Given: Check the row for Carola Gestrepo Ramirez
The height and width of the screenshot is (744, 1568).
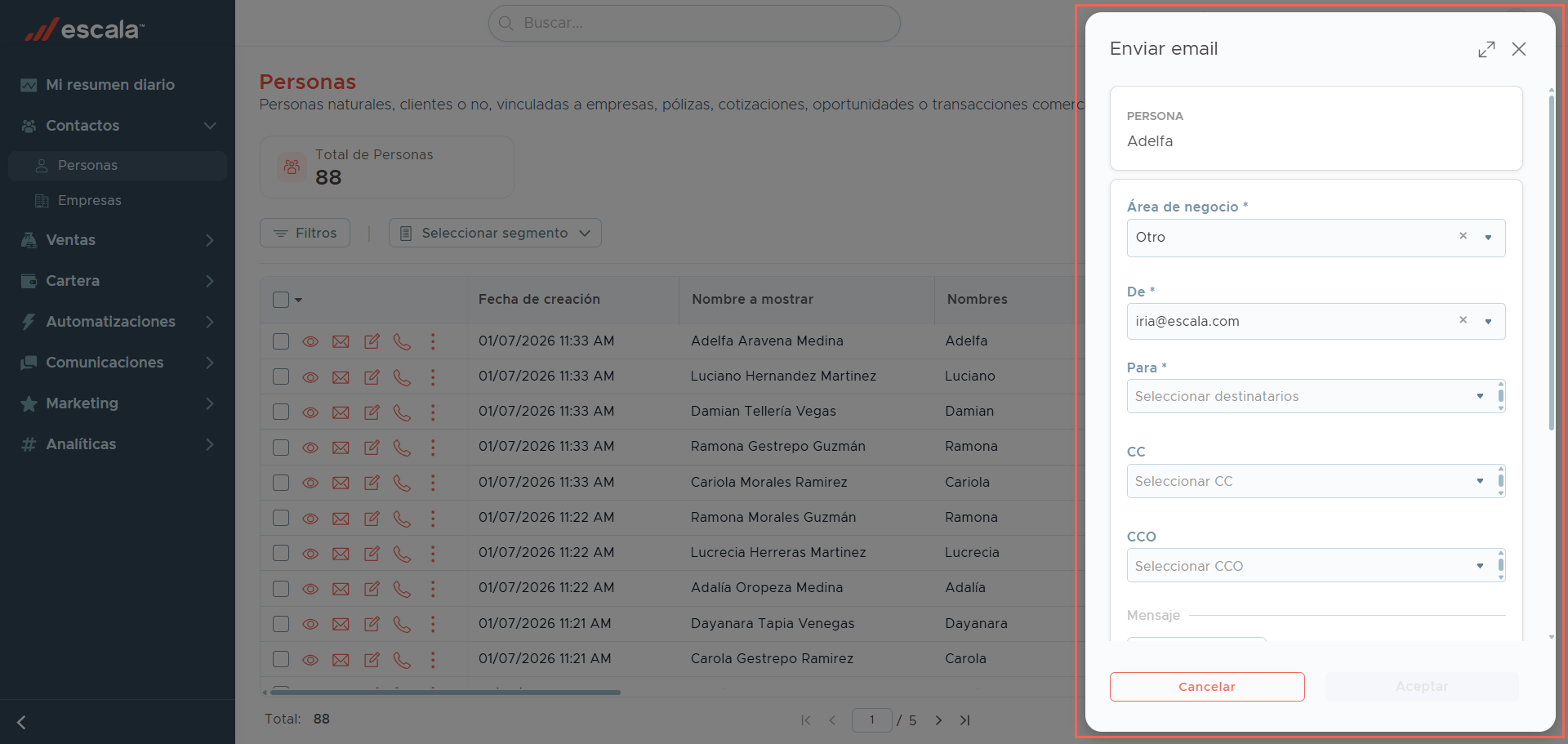Looking at the screenshot, I should (281, 659).
